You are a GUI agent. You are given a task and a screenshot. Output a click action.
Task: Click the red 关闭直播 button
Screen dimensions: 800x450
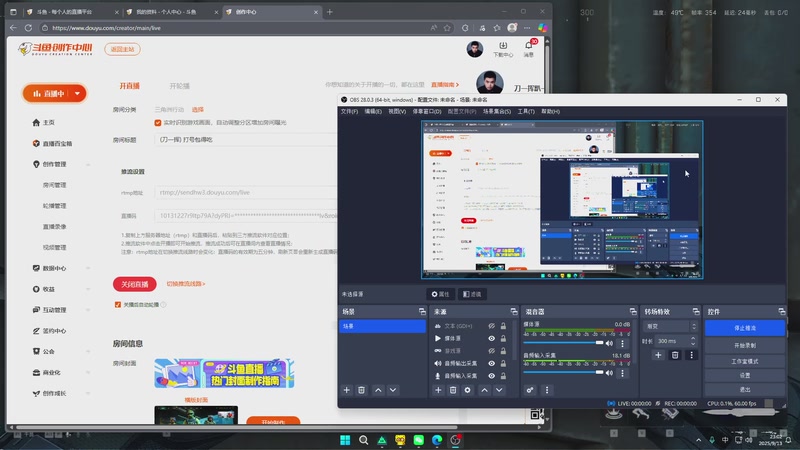135,284
